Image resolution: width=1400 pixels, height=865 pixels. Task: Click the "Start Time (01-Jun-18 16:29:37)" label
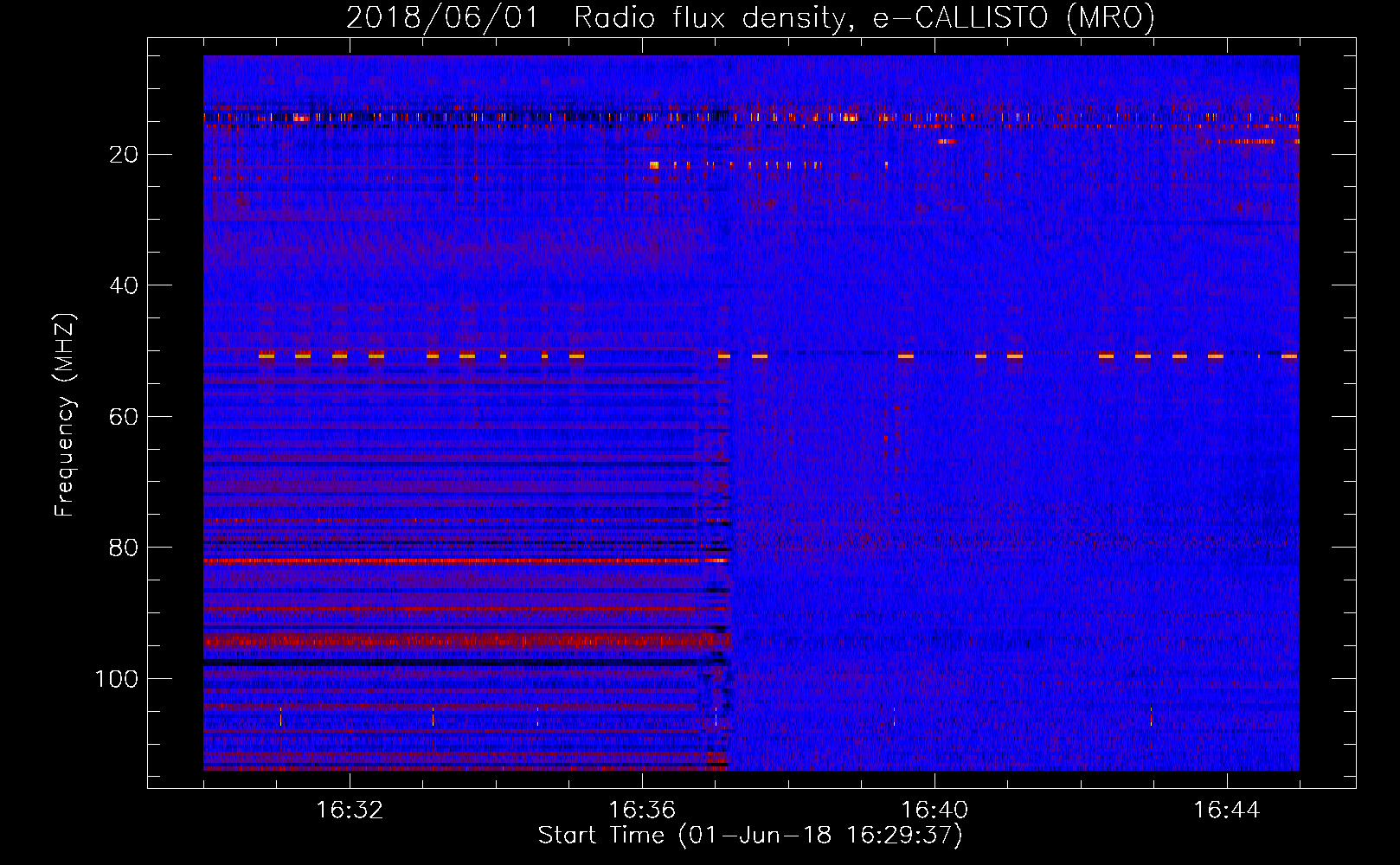pos(750,836)
